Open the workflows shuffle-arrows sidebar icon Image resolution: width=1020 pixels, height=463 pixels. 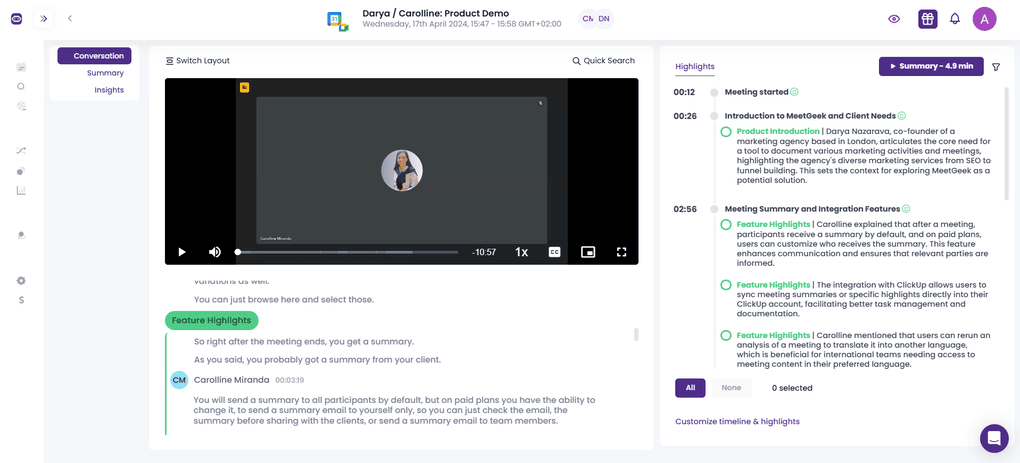[x=21, y=151]
